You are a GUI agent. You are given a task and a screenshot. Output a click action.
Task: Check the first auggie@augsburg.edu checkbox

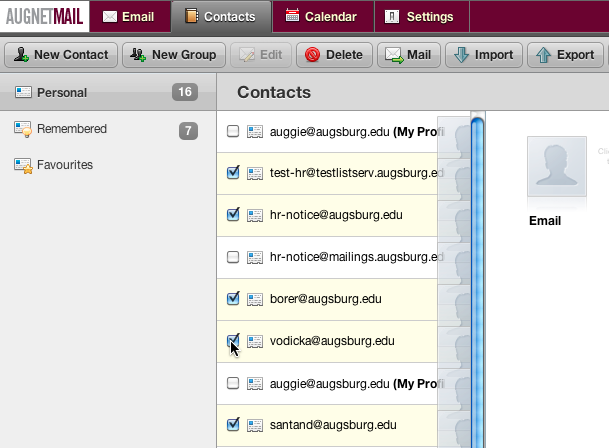coord(233,131)
